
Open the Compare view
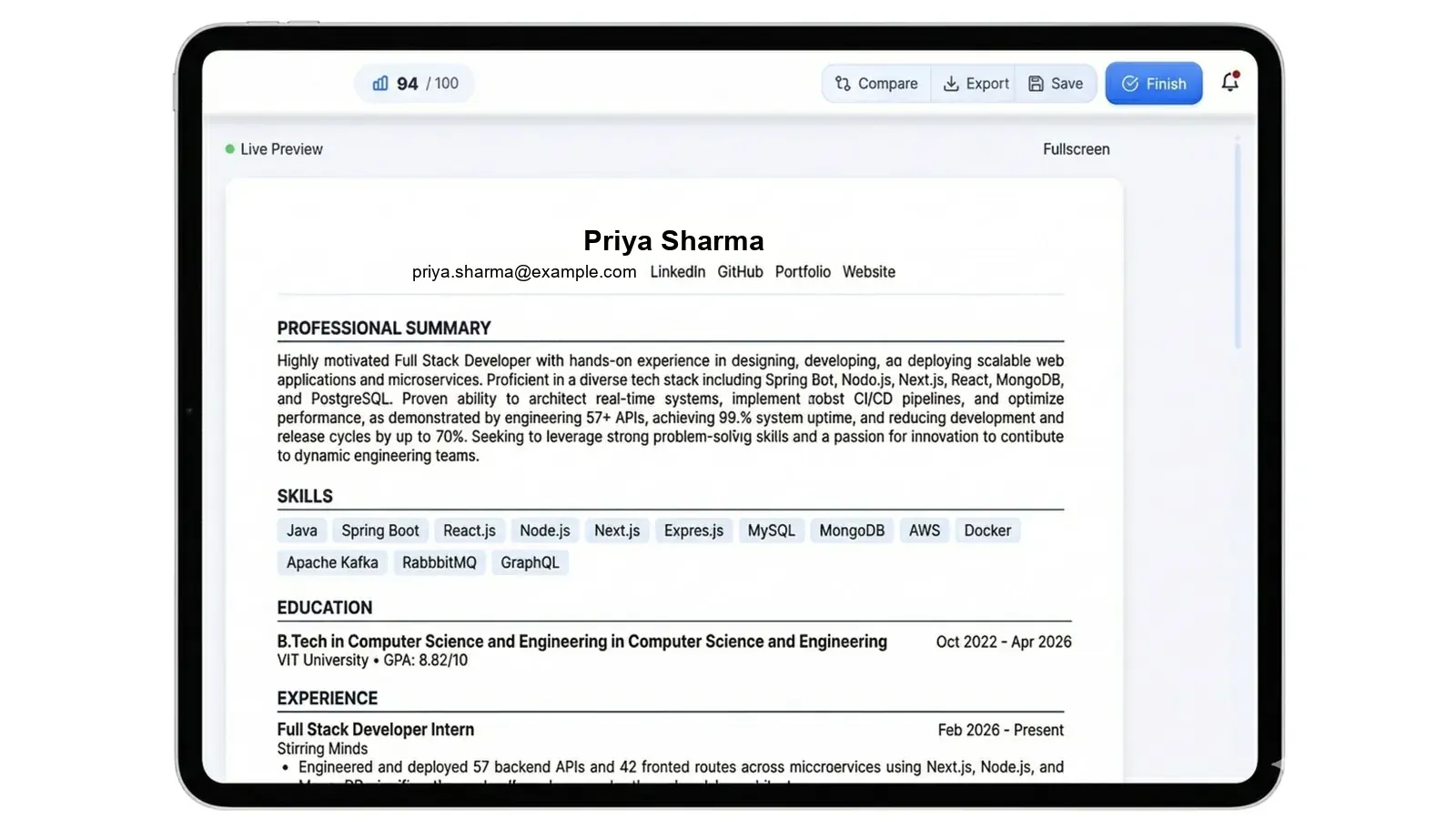[876, 84]
